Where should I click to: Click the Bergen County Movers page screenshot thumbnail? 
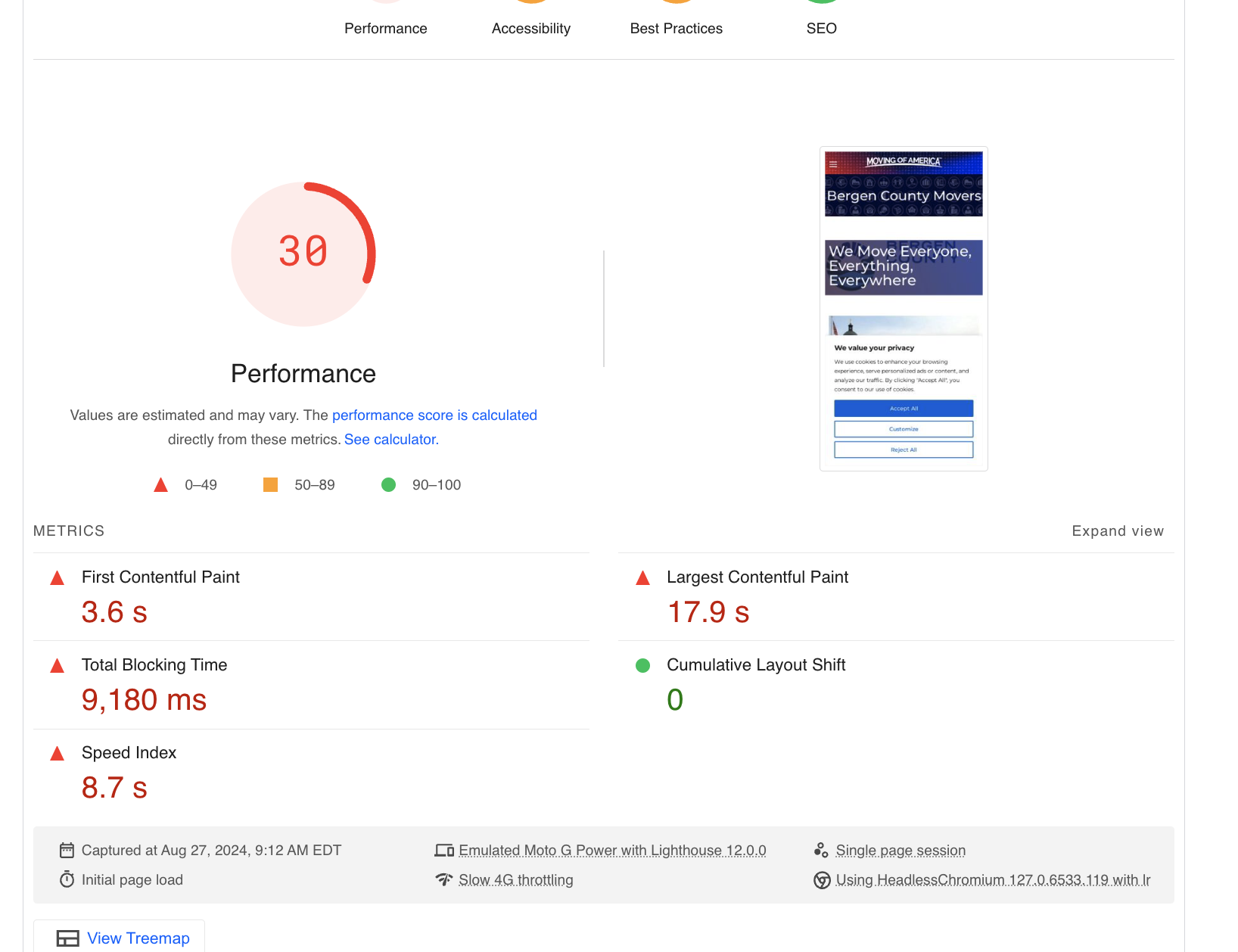click(904, 309)
